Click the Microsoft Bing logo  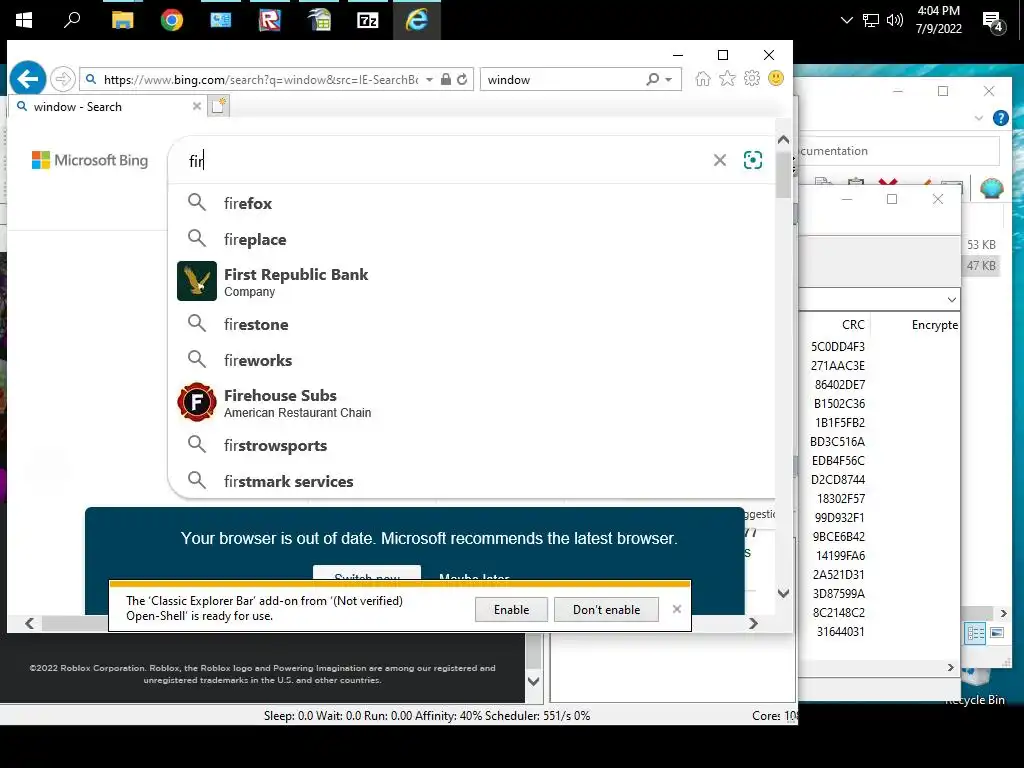click(x=90, y=160)
